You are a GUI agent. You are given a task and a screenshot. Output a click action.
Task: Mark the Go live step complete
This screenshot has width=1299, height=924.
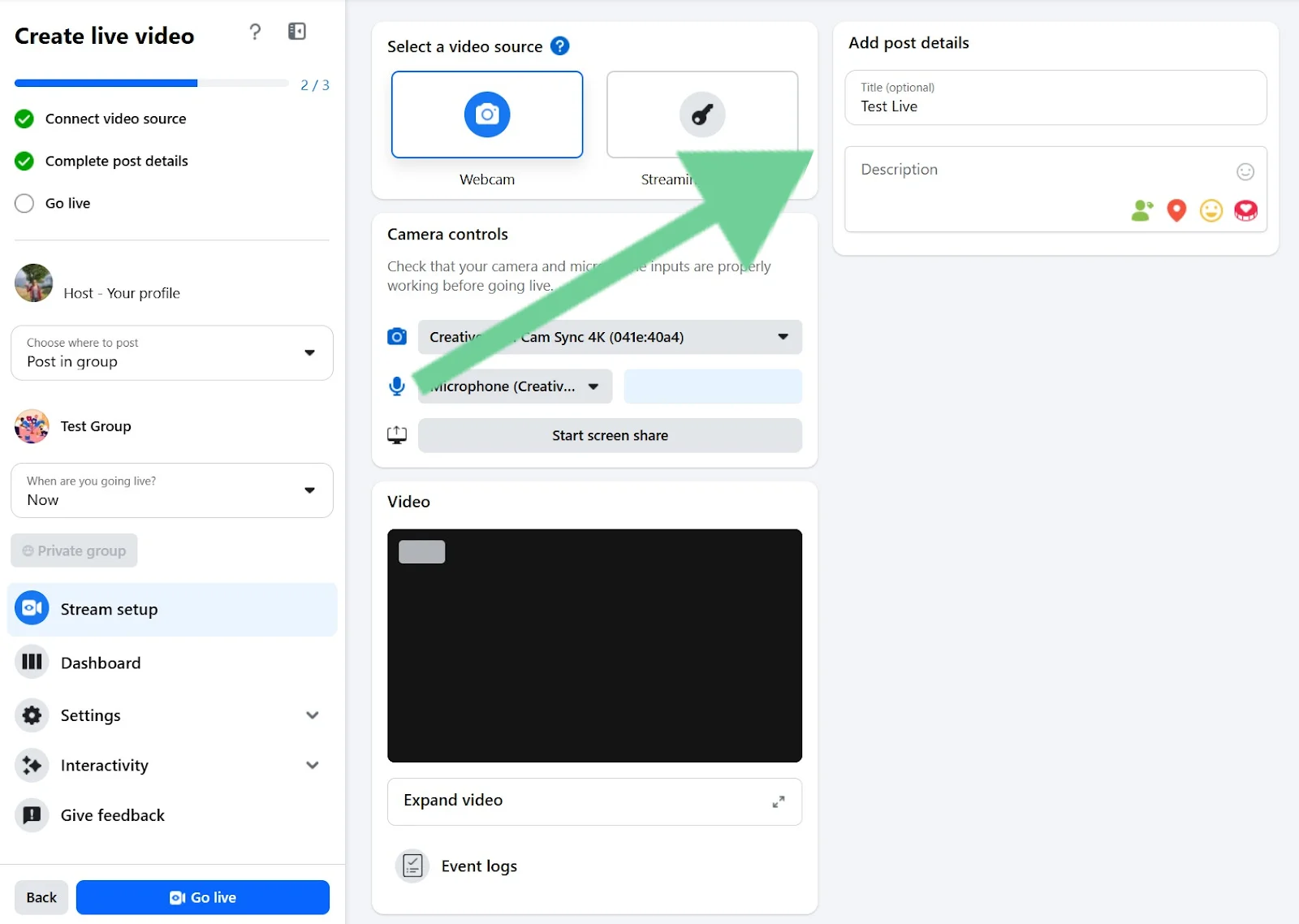pyautogui.click(x=24, y=203)
